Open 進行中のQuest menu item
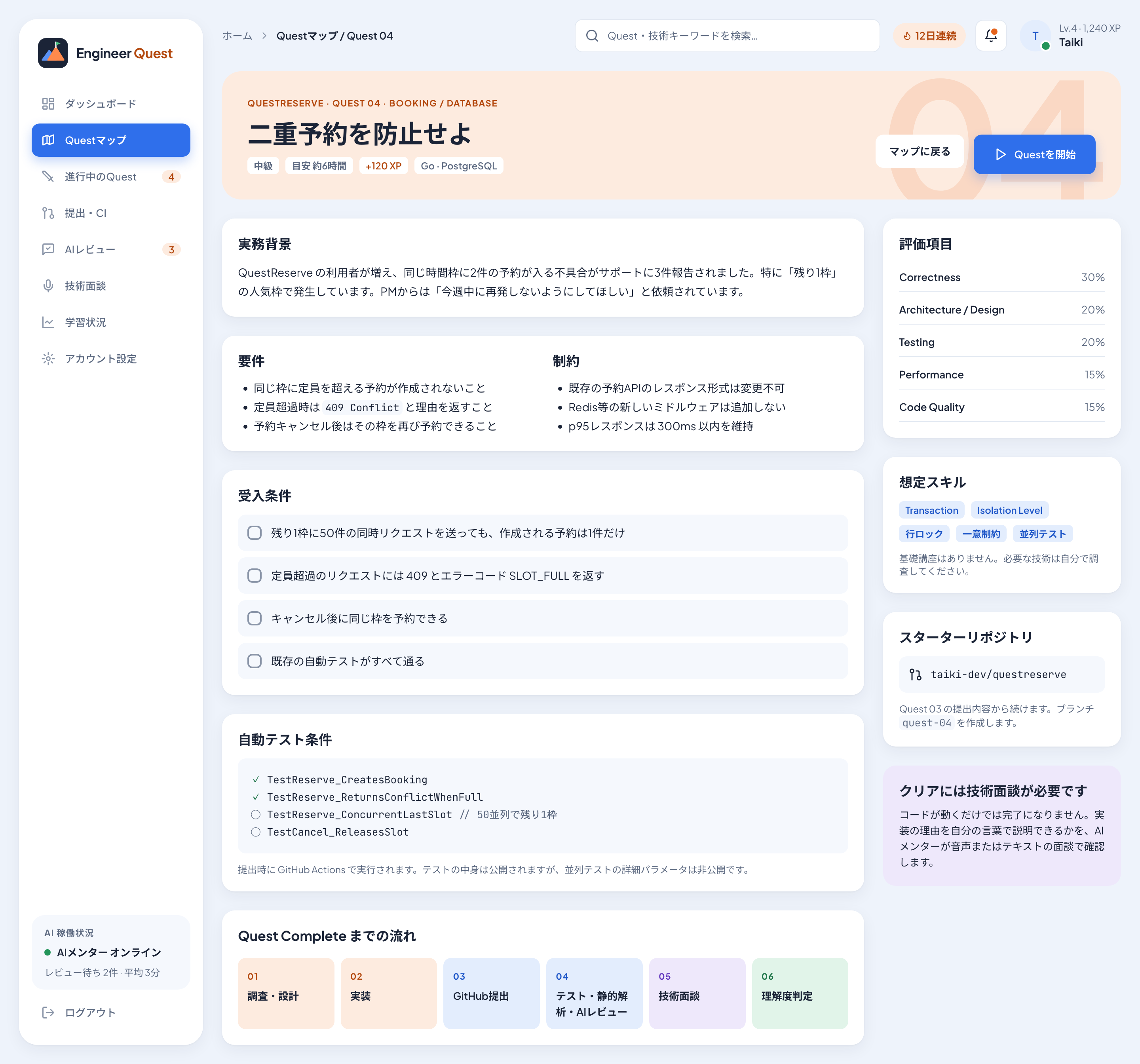This screenshot has height=1064, width=1140. (111, 177)
